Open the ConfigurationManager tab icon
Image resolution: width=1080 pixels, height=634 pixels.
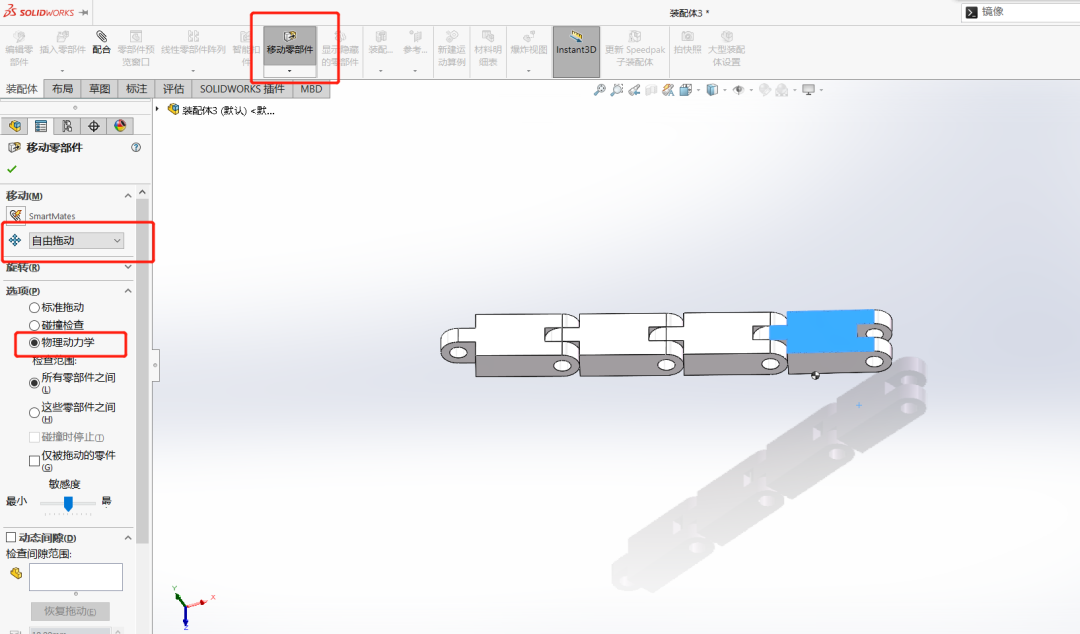point(67,126)
